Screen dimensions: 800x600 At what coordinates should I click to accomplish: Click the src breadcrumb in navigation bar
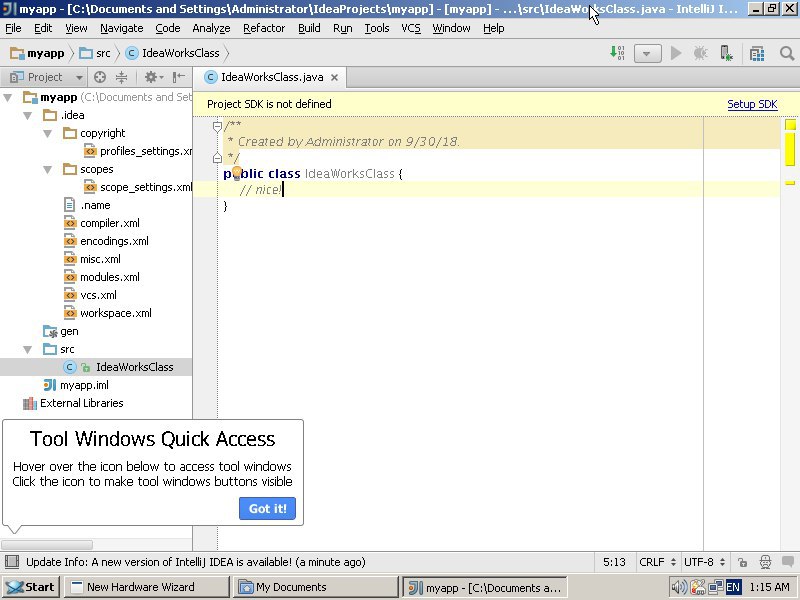click(95, 53)
